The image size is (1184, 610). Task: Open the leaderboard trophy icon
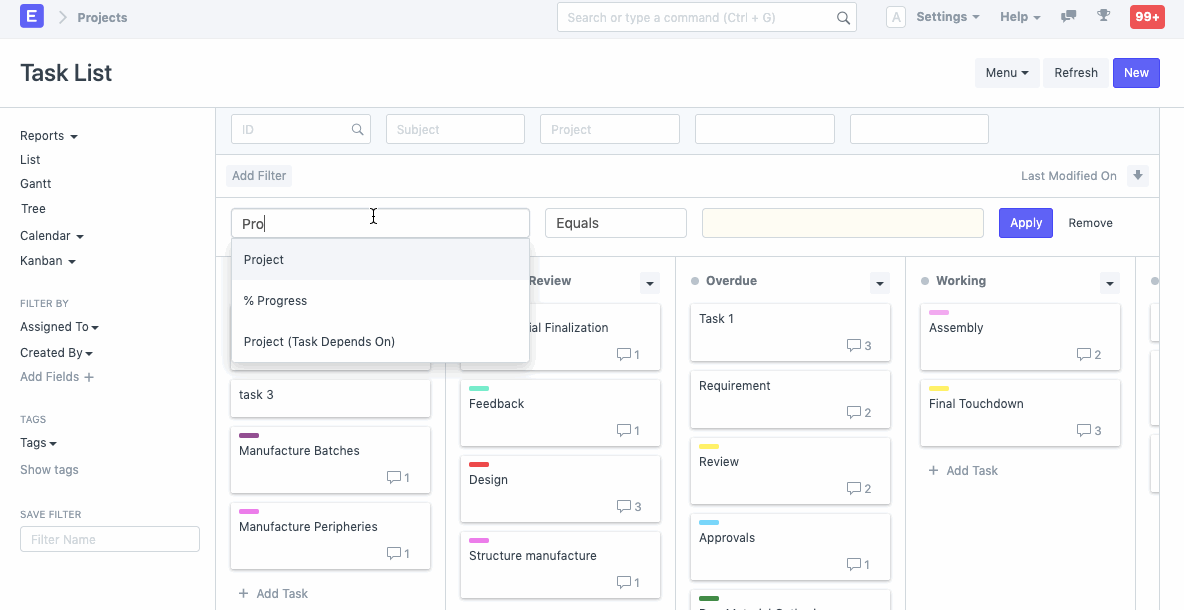tap(1103, 16)
